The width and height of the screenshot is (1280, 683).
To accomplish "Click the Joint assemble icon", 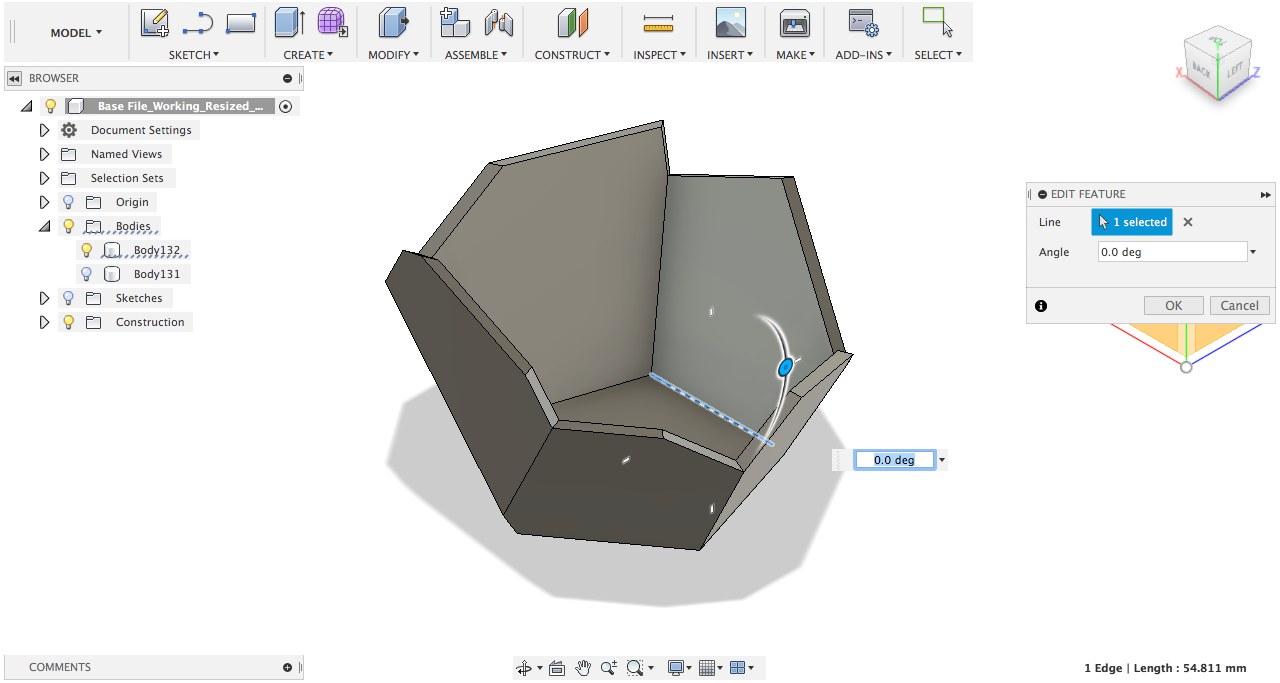I will [x=498, y=22].
